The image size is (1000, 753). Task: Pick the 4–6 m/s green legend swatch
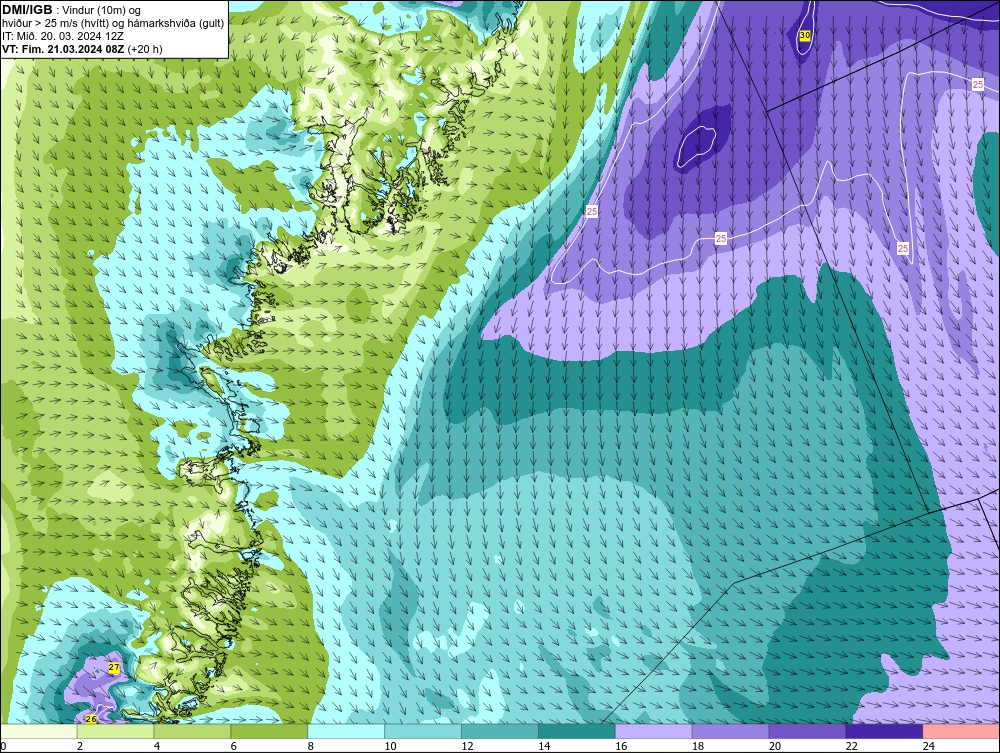coord(192,731)
